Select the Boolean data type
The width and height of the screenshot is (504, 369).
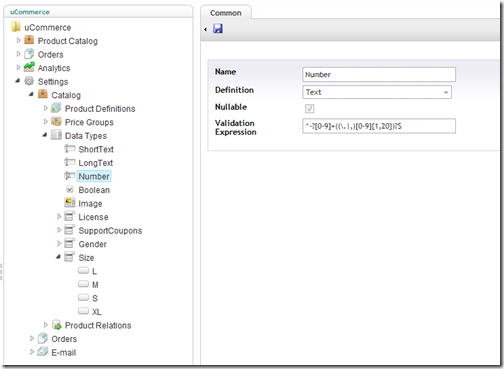click(x=94, y=190)
